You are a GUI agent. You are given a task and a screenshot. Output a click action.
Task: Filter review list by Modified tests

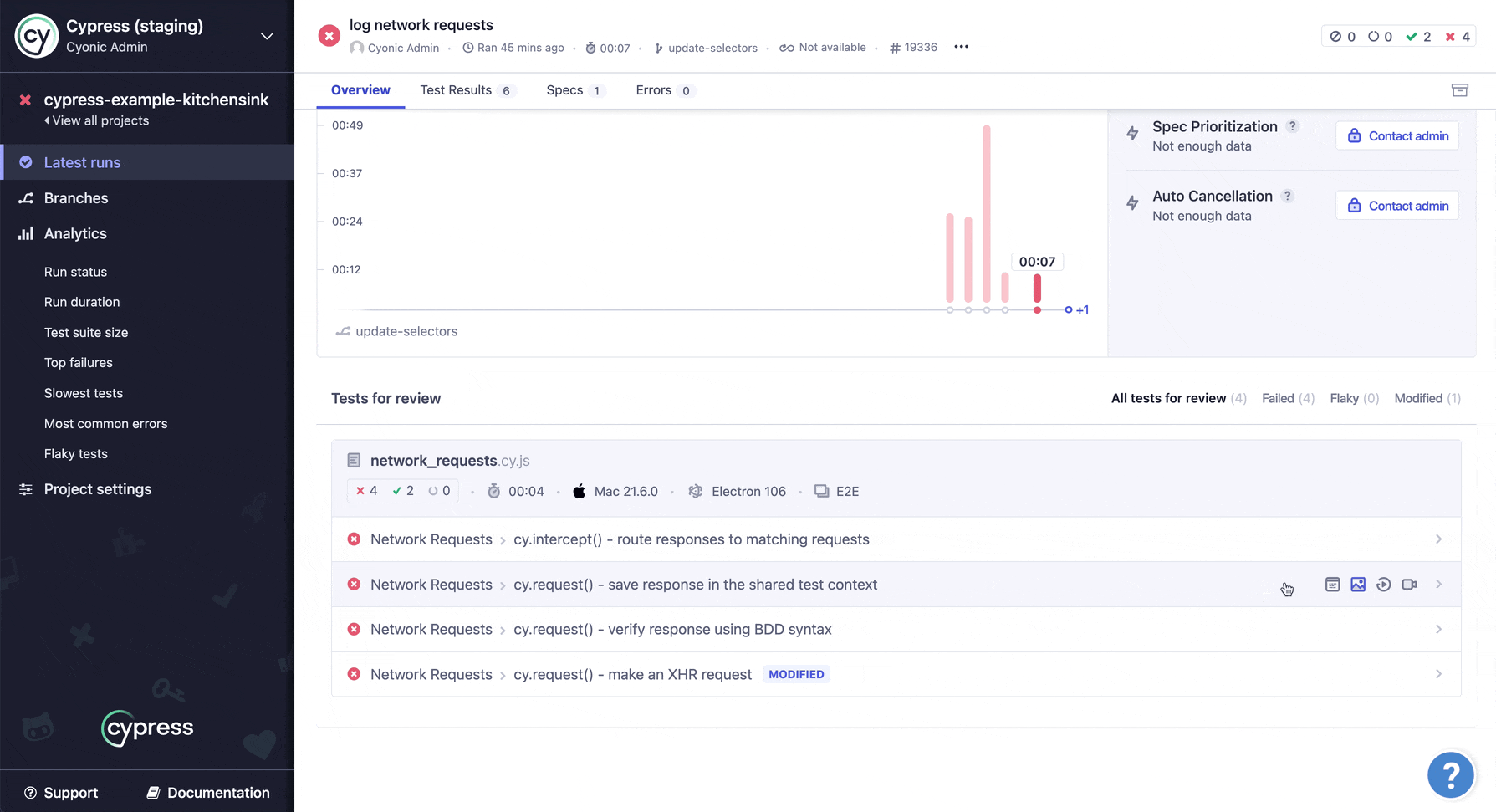coord(1427,398)
